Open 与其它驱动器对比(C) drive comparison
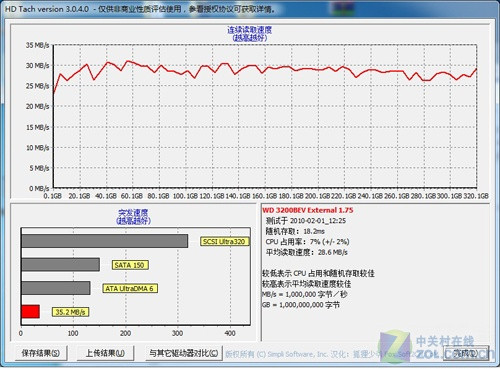 click(184, 353)
